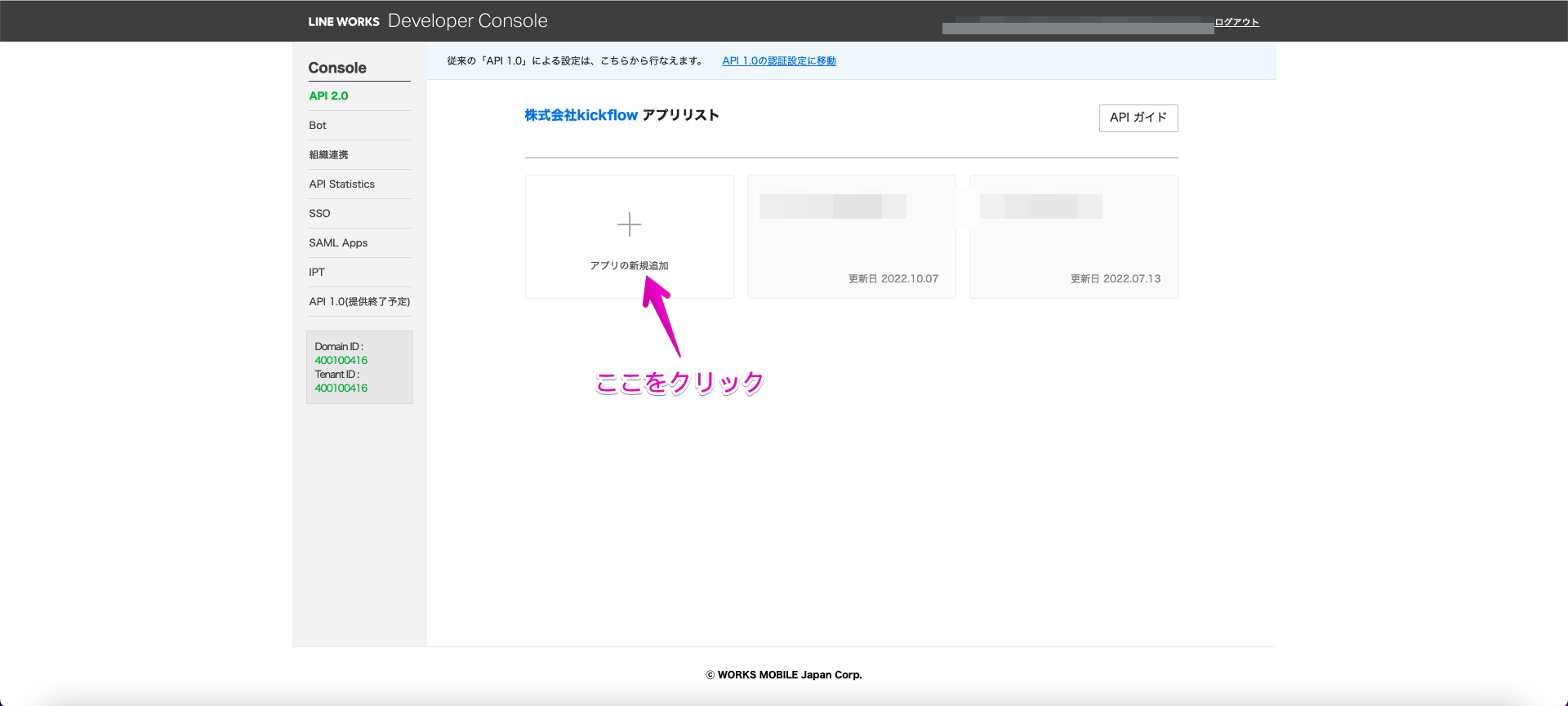Viewport: 1568px width, 706px height.
Task: Click the © WORKS MOBILE Japan Corp. footer text
Action: [784, 675]
